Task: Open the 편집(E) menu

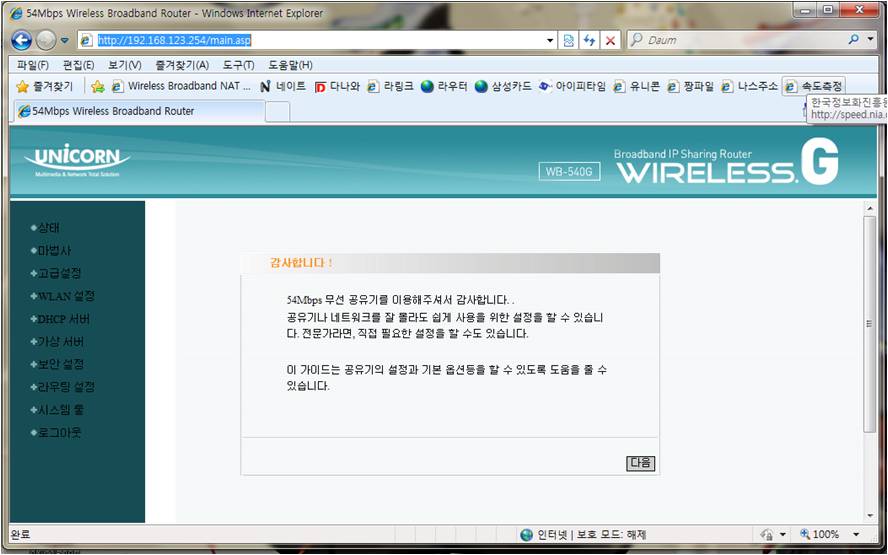Action: tap(78, 65)
